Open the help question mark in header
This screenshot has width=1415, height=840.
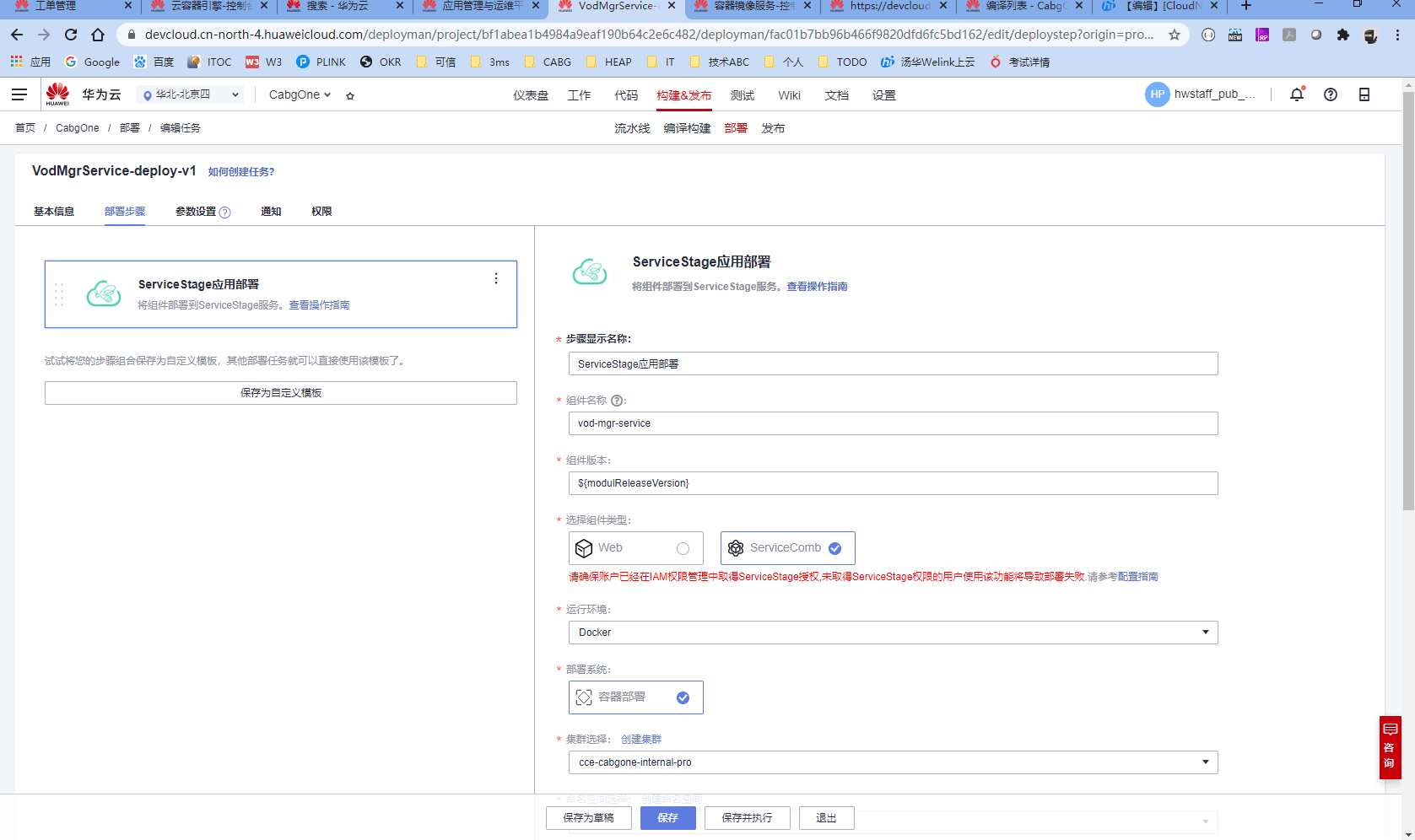pos(1331,94)
